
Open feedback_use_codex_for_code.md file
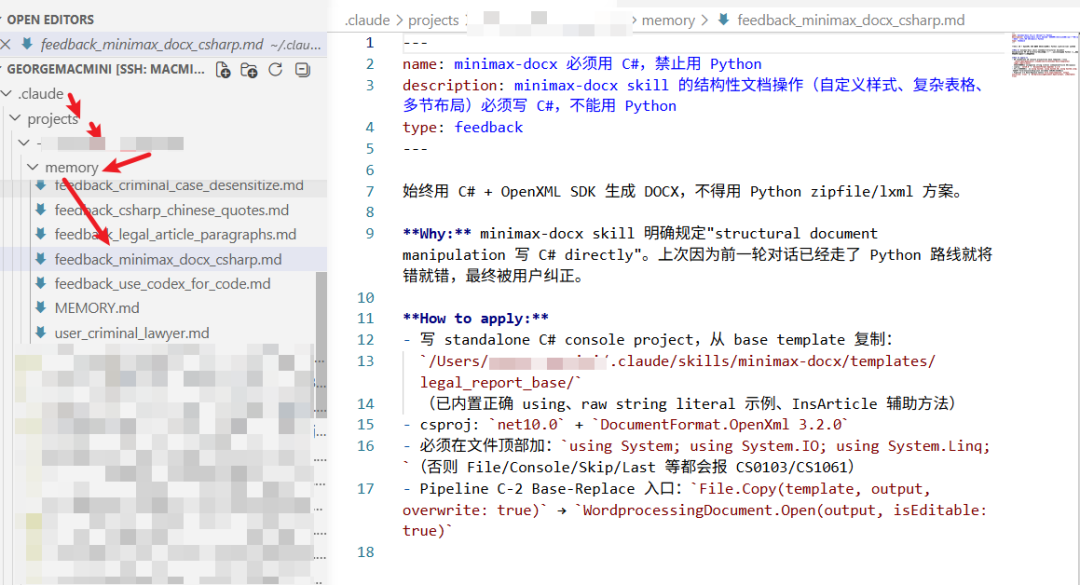(163, 283)
